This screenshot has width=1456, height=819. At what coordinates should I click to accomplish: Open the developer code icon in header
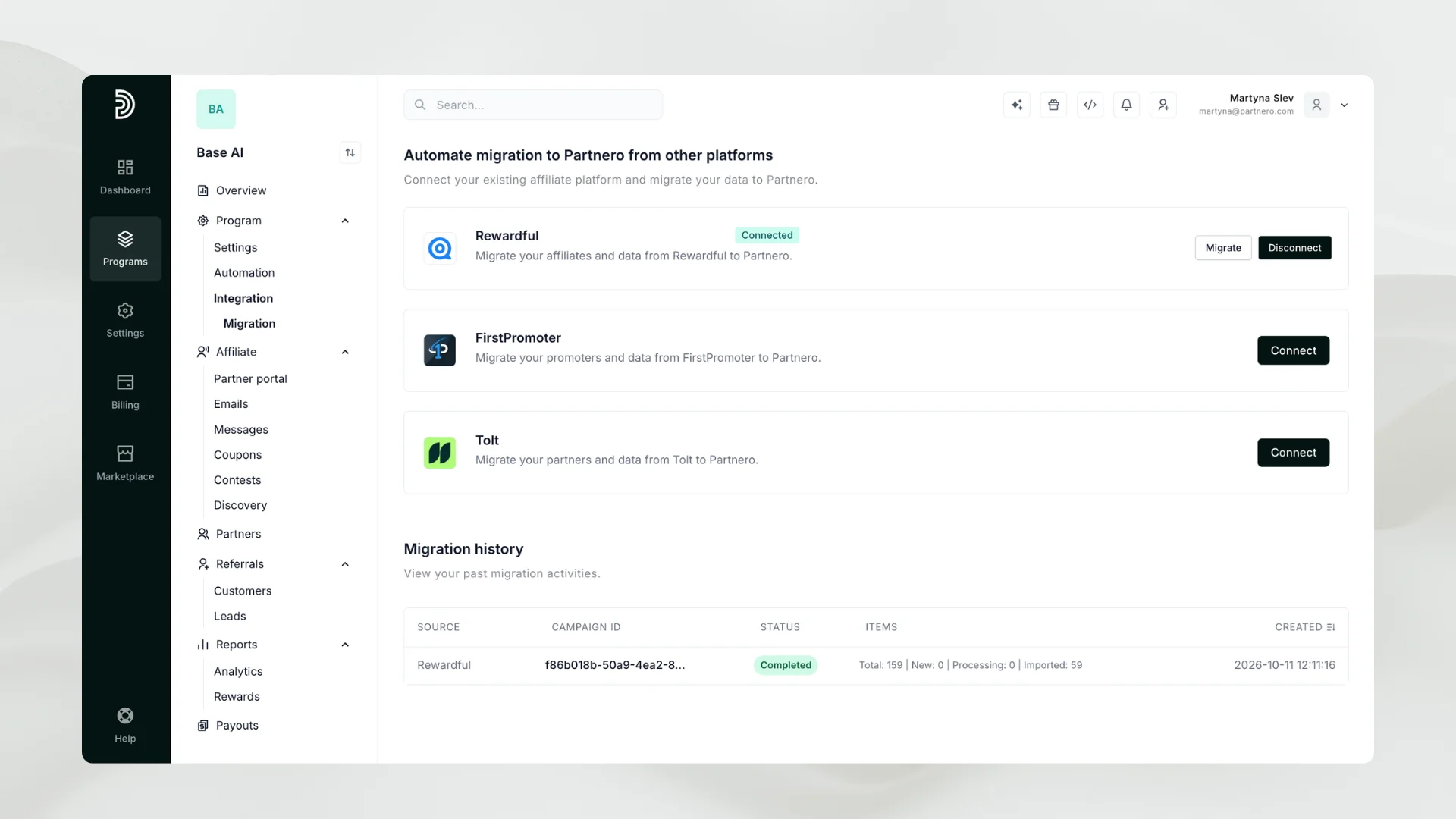coord(1090,105)
